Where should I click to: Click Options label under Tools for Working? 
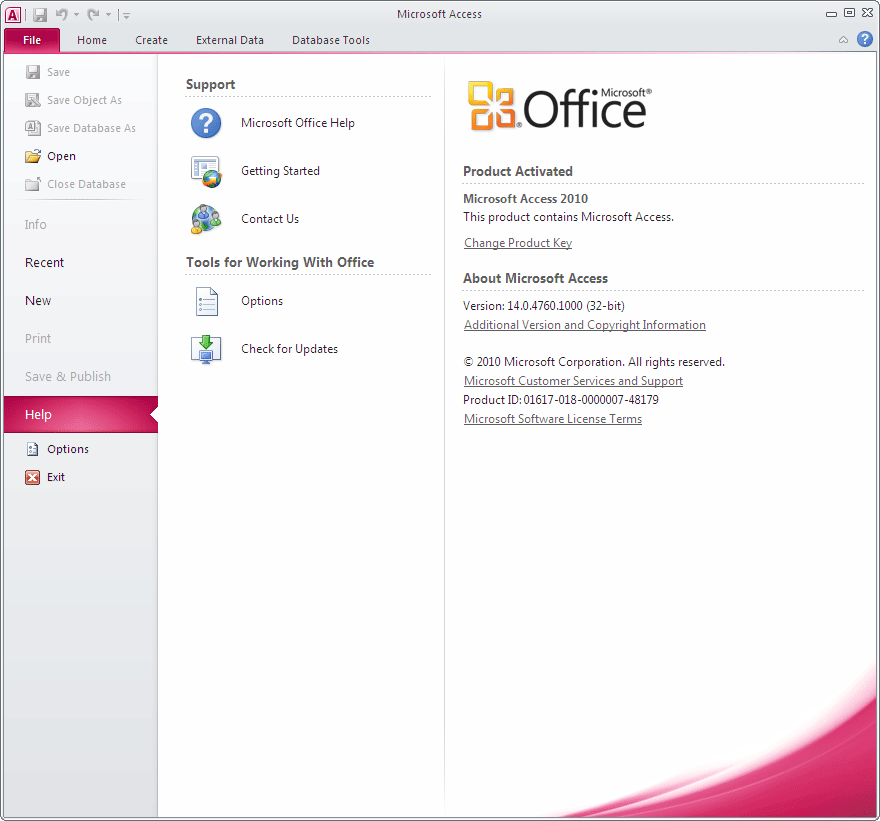262,301
